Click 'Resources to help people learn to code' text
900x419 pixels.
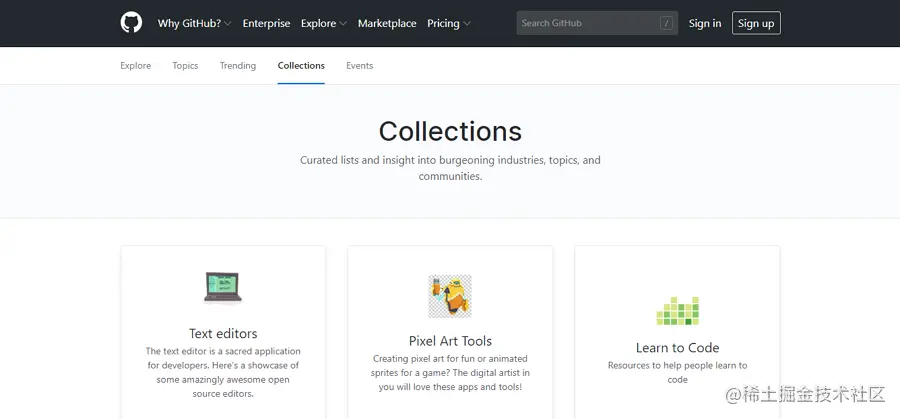677,373
